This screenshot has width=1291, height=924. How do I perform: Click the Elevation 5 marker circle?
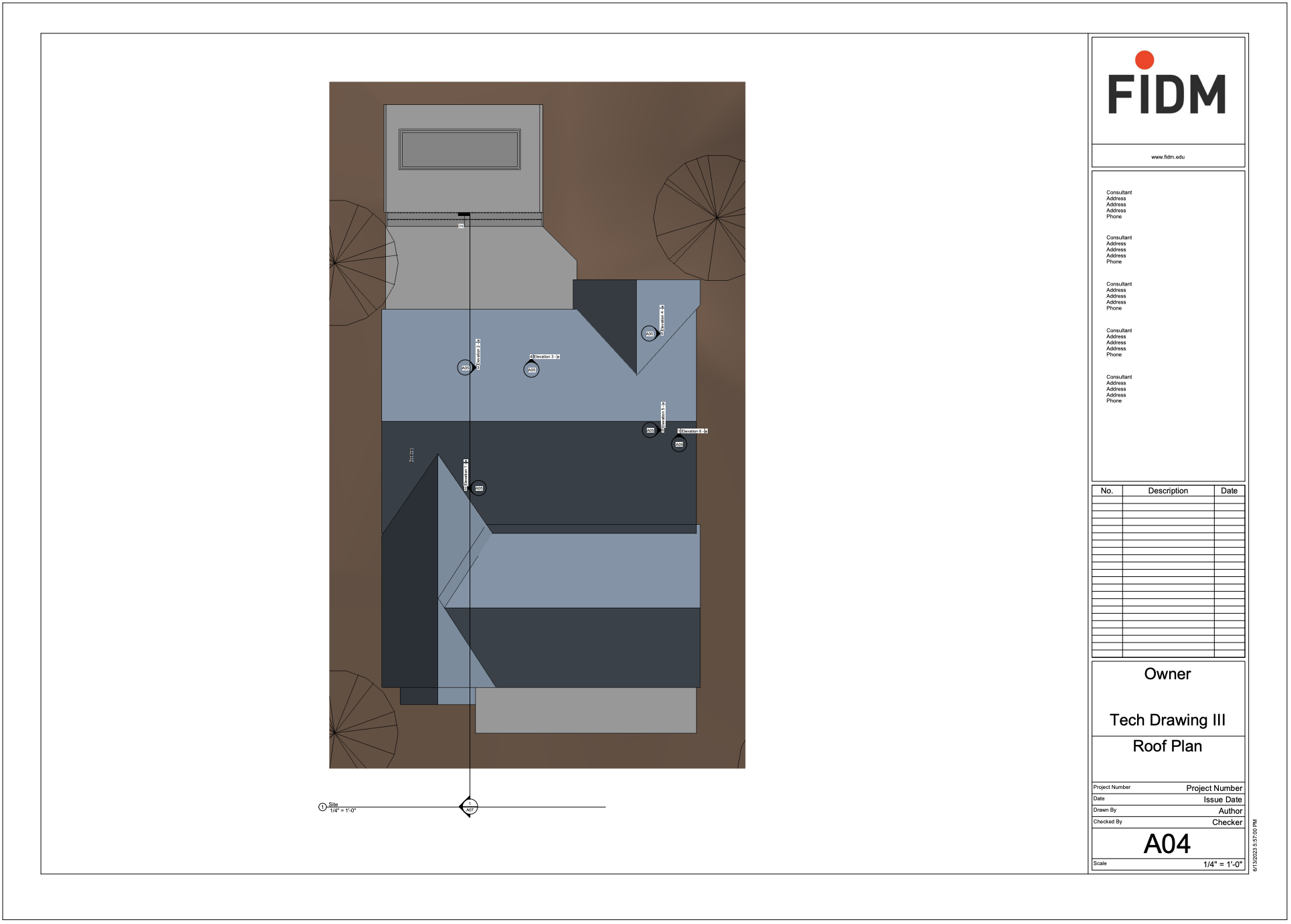pos(650,430)
